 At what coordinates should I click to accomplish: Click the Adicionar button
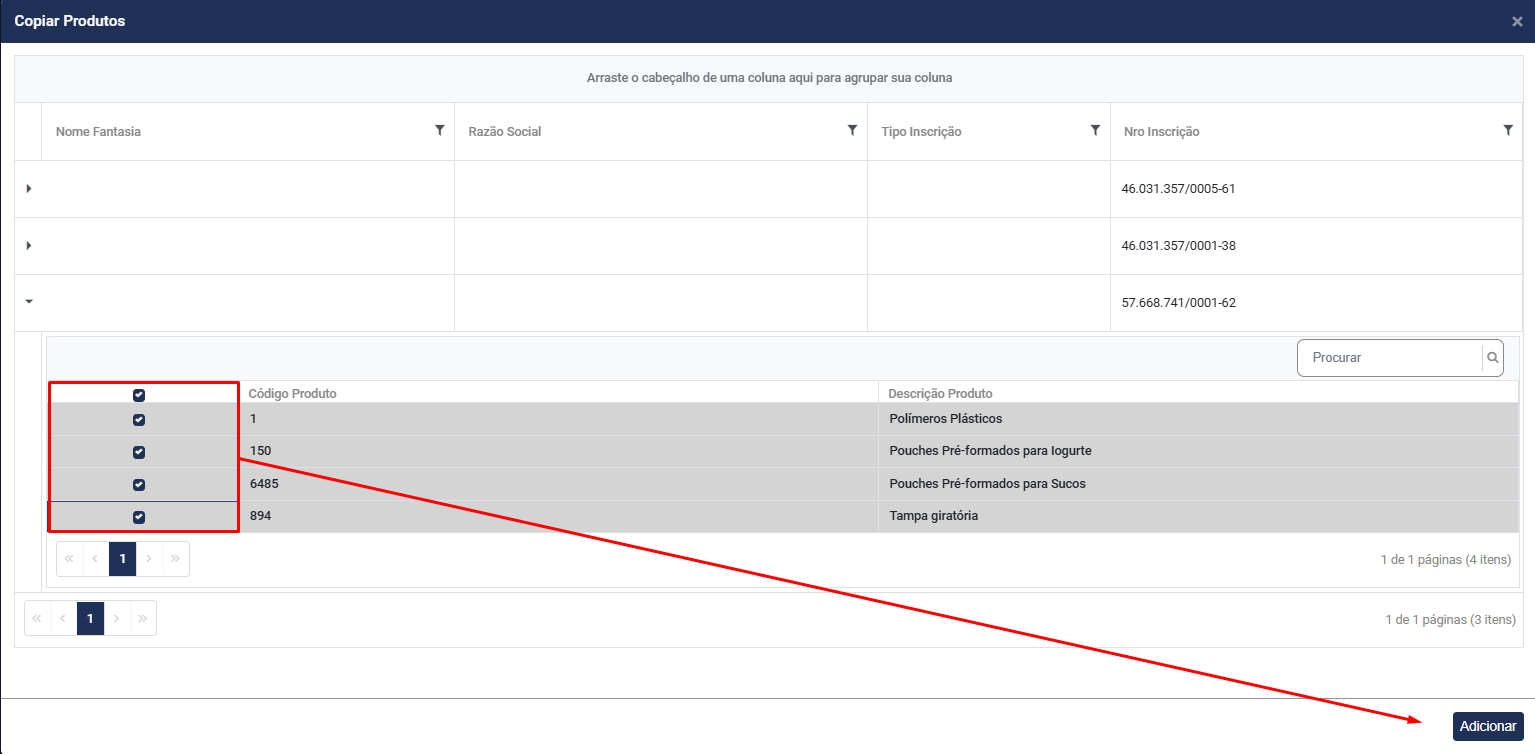pyautogui.click(x=1487, y=726)
